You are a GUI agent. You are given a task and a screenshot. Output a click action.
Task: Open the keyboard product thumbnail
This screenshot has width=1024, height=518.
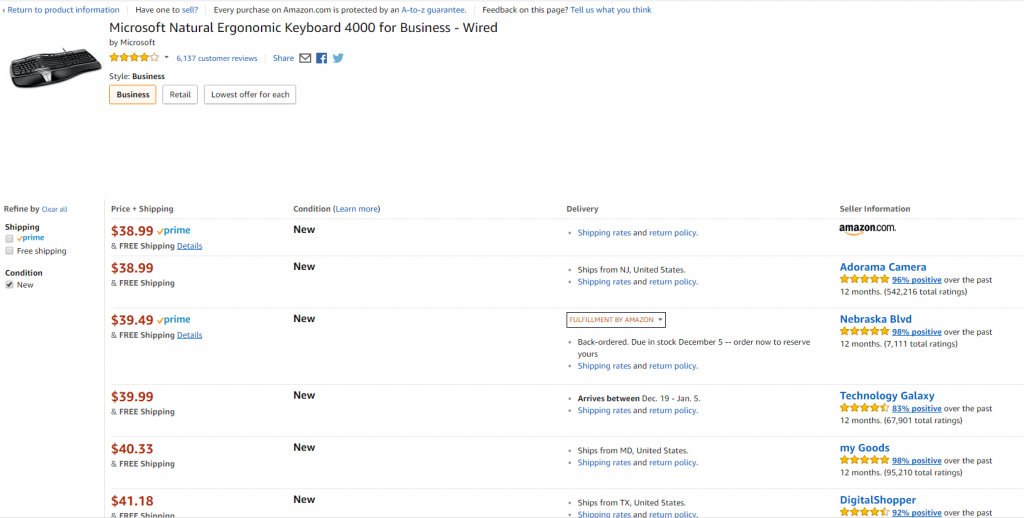pos(56,67)
